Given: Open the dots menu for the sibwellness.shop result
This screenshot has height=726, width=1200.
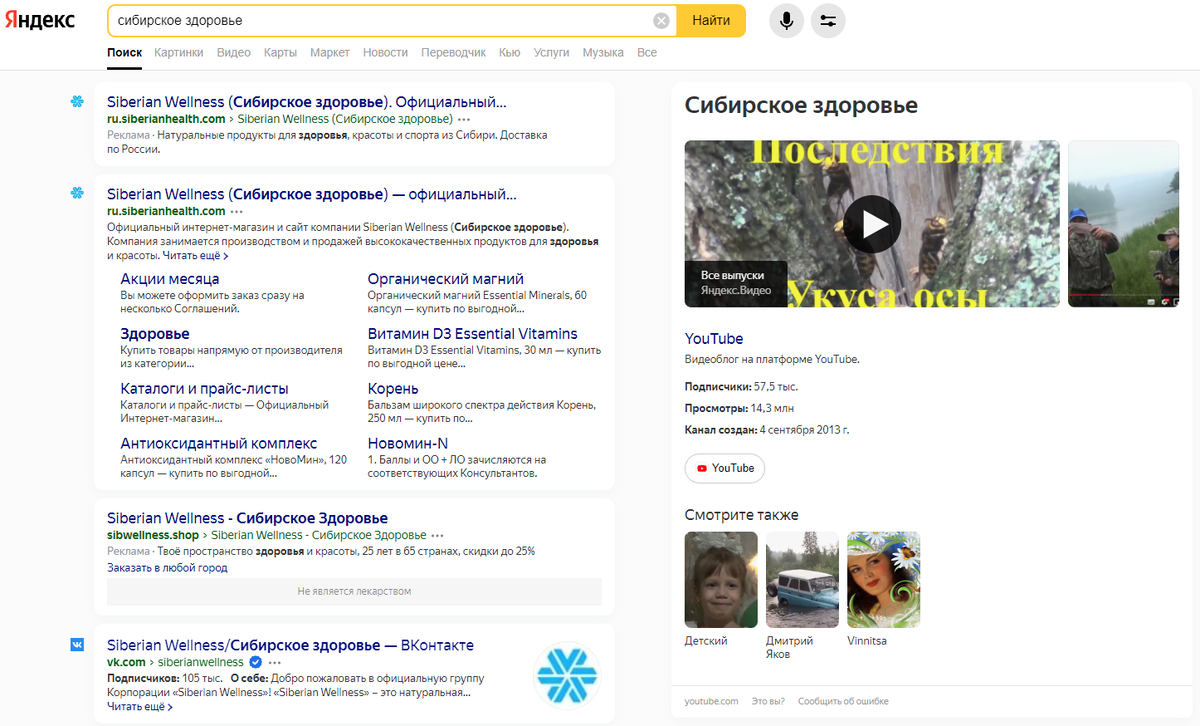Looking at the screenshot, I should pos(437,536).
